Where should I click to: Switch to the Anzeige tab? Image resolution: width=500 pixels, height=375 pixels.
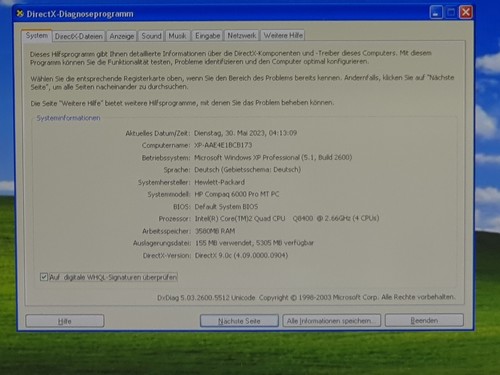[x=122, y=36]
